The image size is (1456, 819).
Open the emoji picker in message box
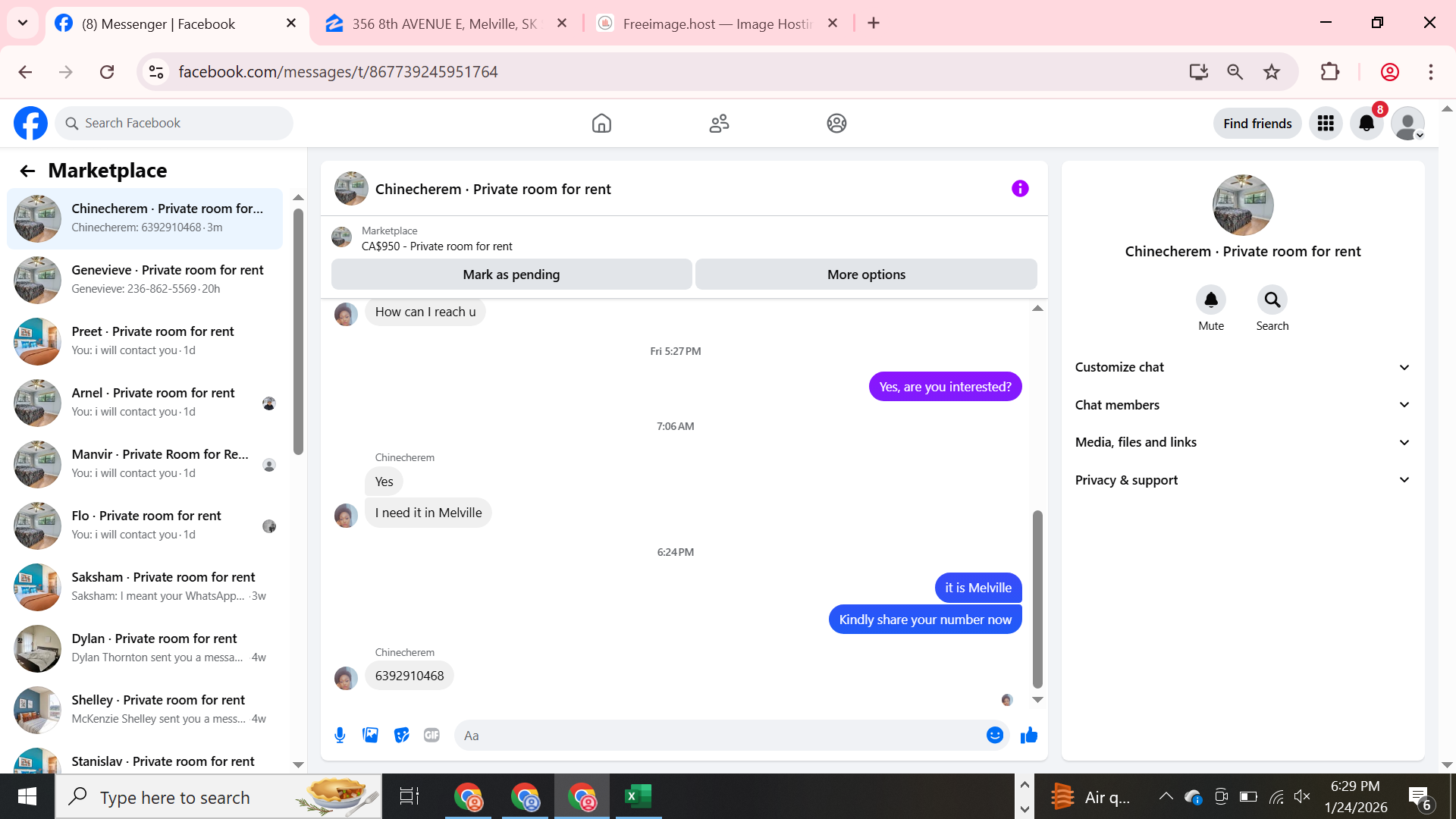tap(995, 735)
